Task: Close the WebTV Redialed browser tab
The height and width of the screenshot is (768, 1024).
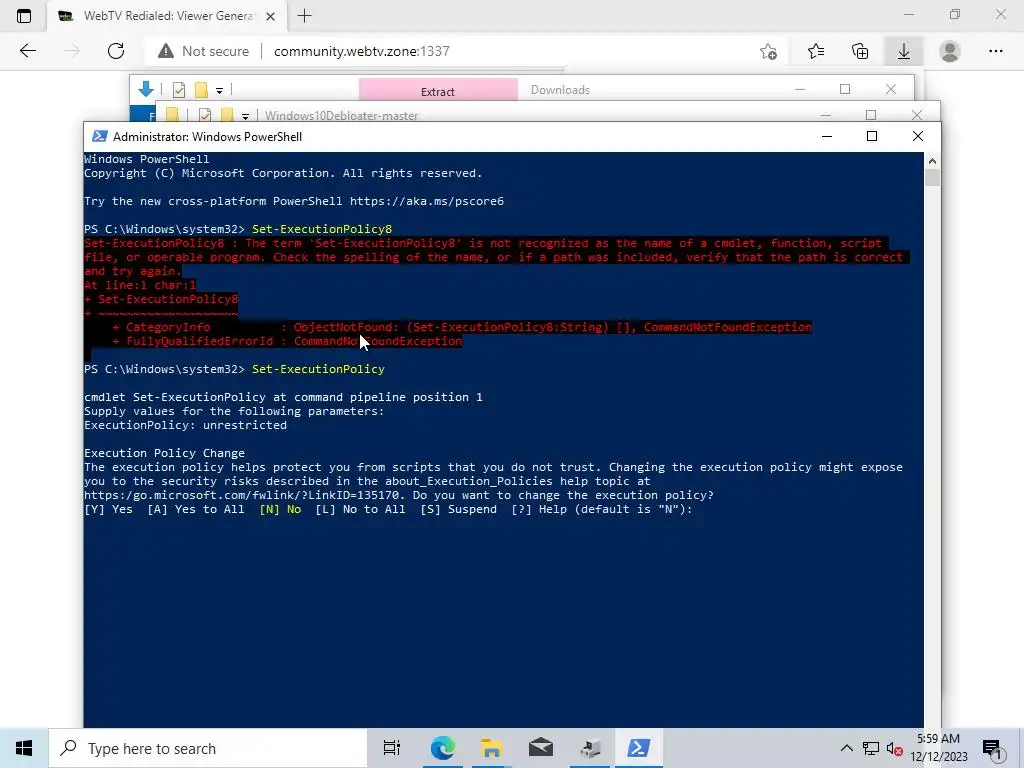Action: 270,16
